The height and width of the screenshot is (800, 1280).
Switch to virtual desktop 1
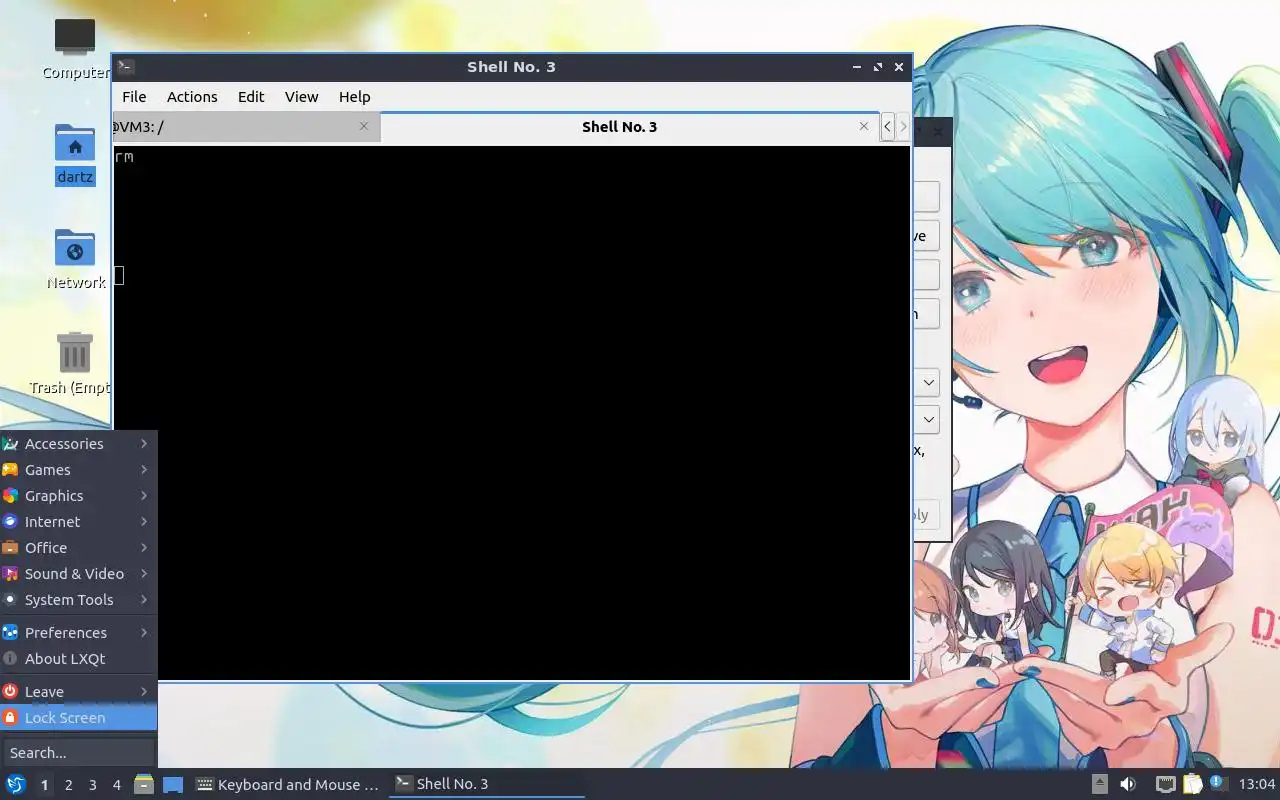[44, 785]
